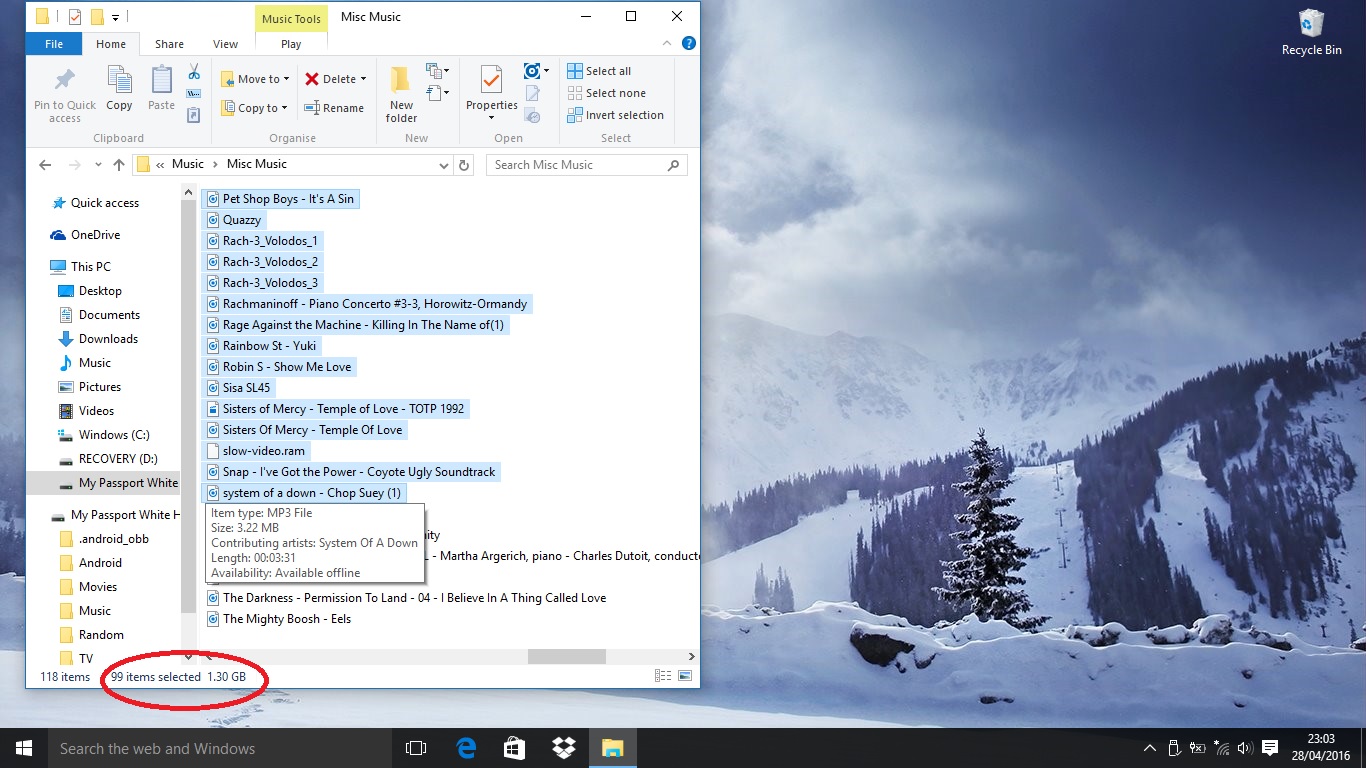Click Music in the address breadcrumb

point(188,164)
